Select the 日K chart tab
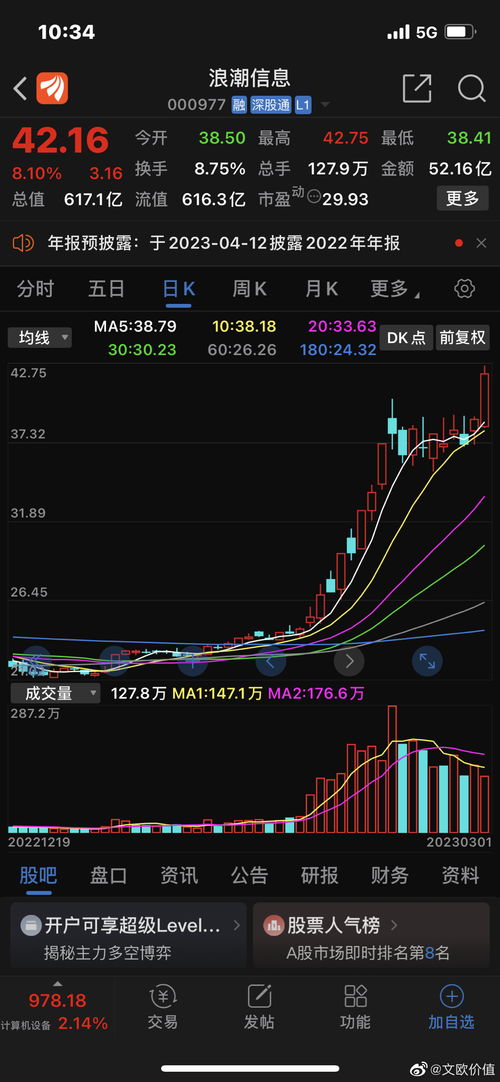 [179, 288]
